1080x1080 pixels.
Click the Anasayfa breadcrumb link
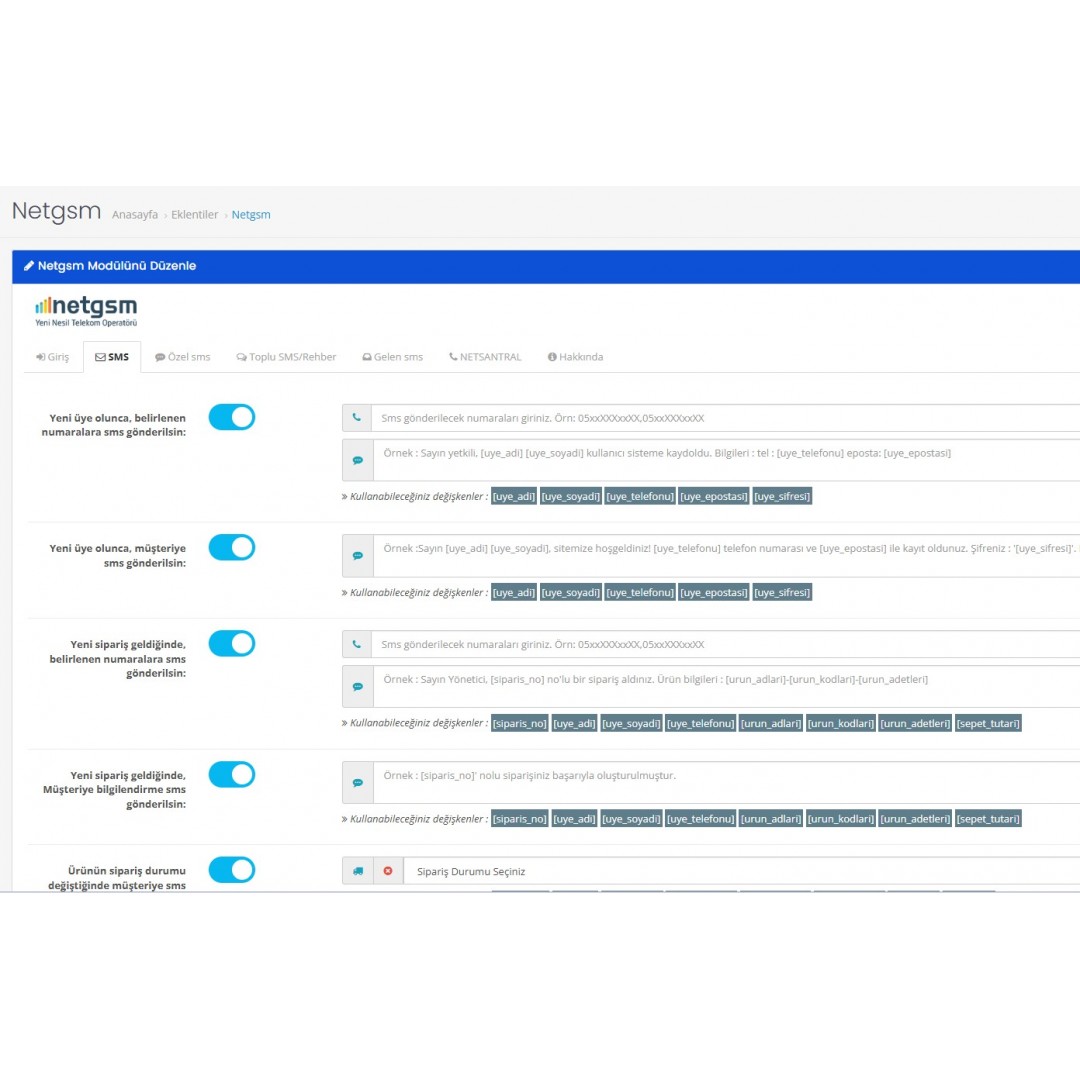tap(135, 214)
